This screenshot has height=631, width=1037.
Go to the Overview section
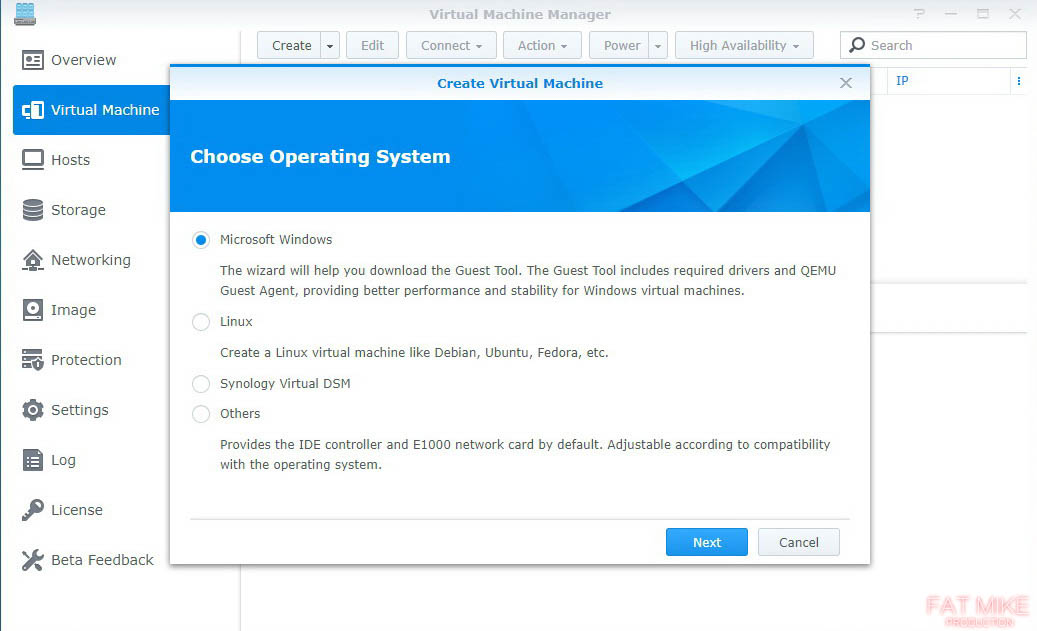[x=83, y=60]
